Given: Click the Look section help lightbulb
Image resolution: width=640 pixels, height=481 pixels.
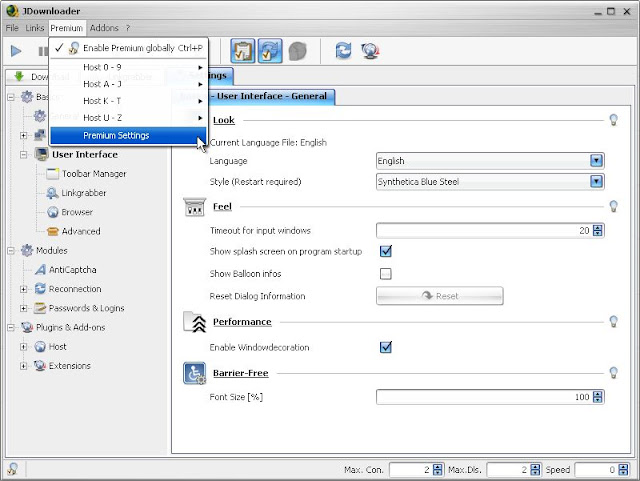Looking at the screenshot, I should tap(613, 120).
